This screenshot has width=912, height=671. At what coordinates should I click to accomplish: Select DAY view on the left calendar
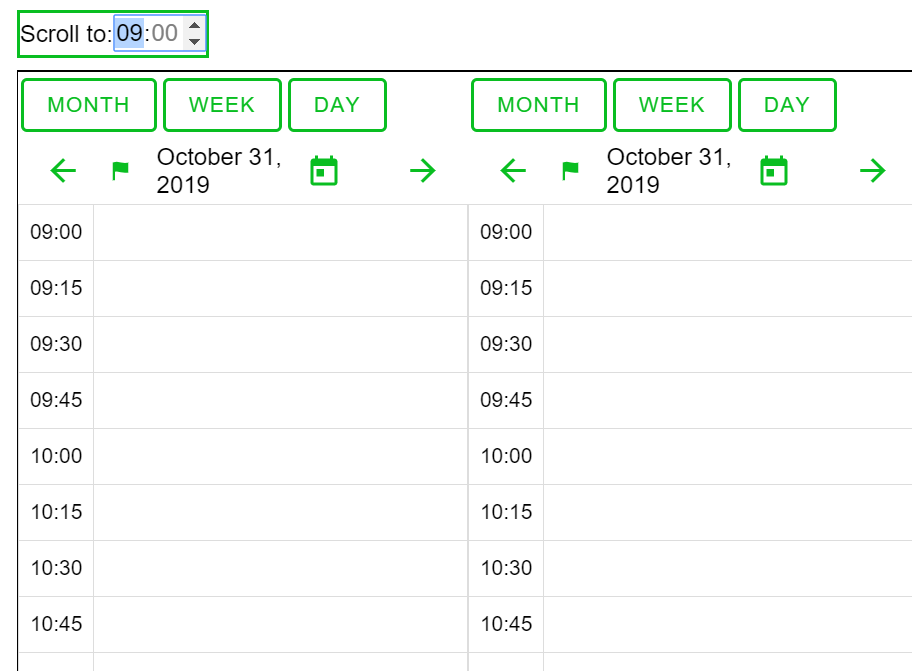click(337, 104)
